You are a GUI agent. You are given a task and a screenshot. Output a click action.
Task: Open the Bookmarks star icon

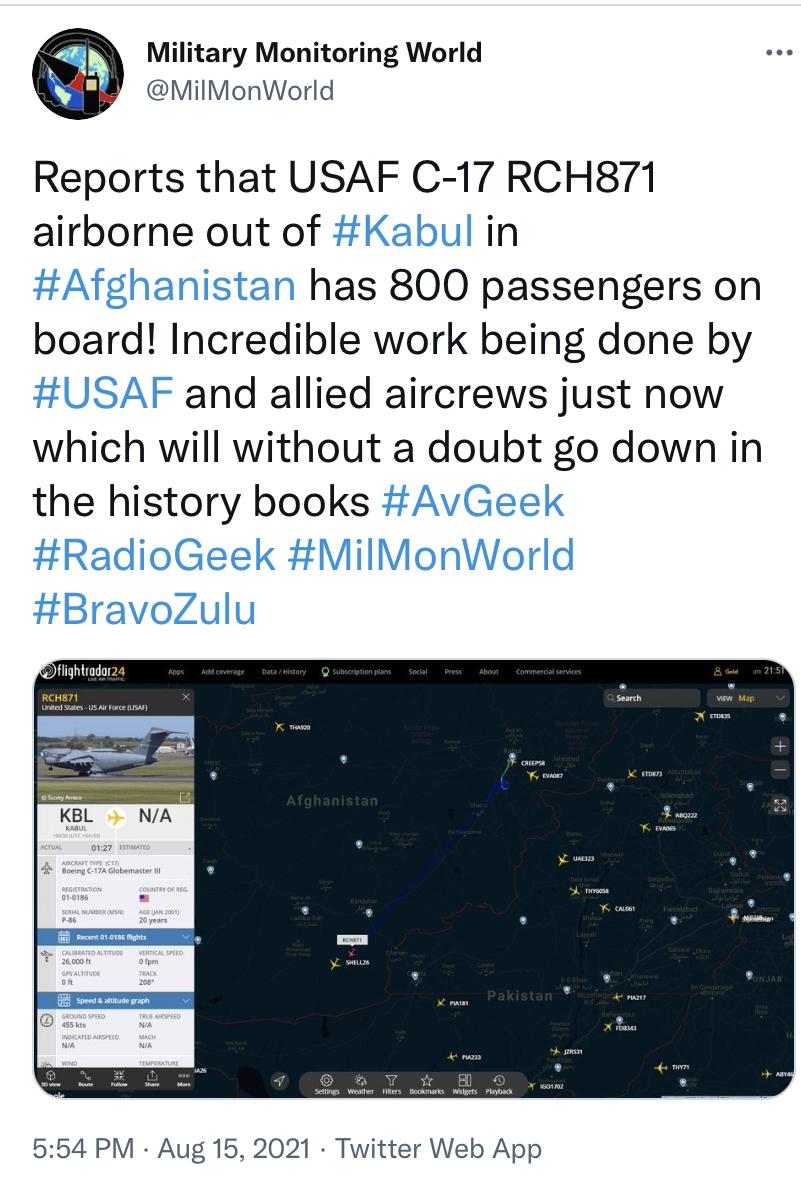point(427,1084)
